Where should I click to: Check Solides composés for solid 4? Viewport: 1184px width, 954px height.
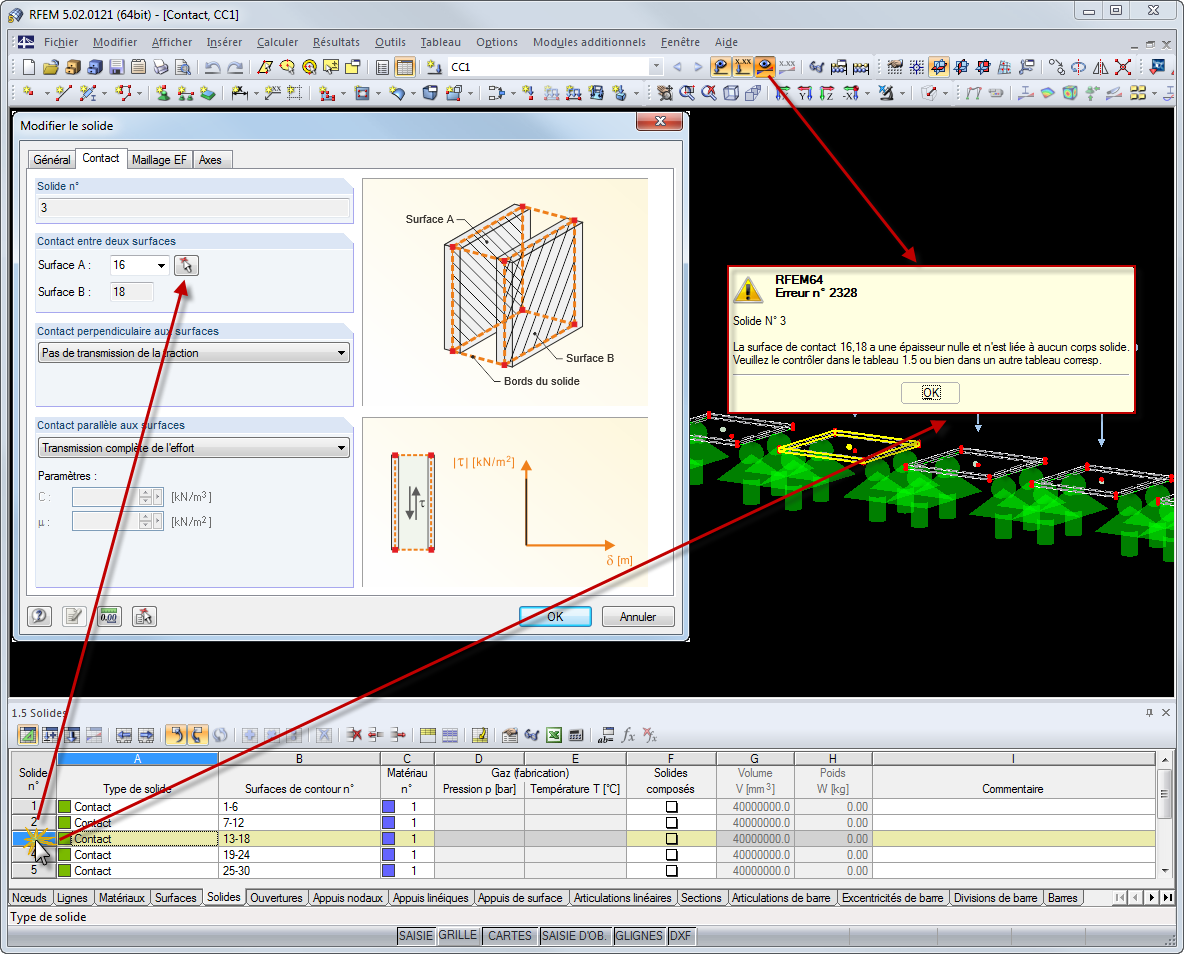pos(671,854)
